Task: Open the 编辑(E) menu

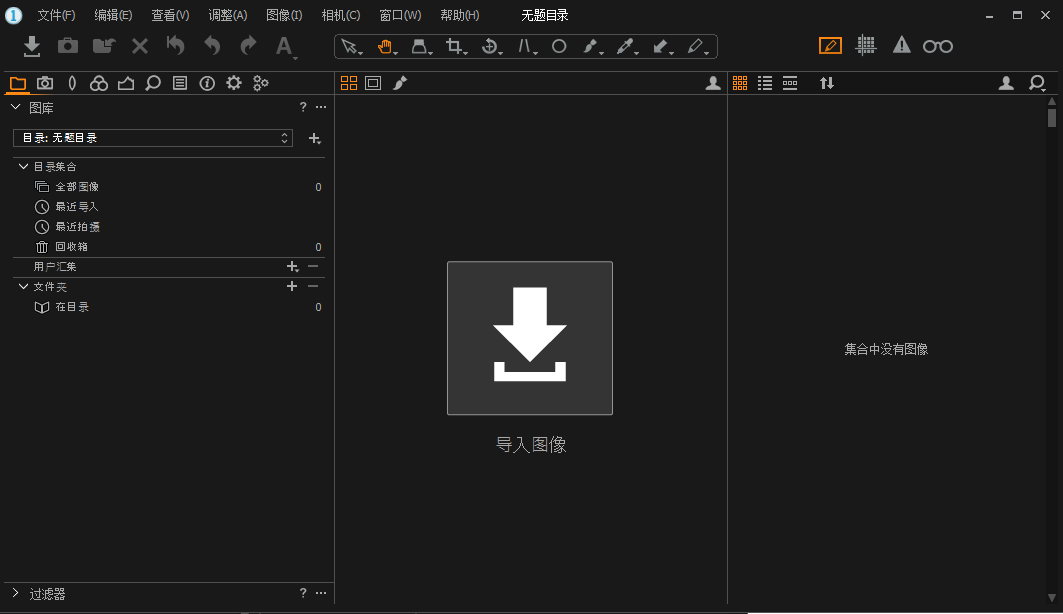Action: [113, 15]
